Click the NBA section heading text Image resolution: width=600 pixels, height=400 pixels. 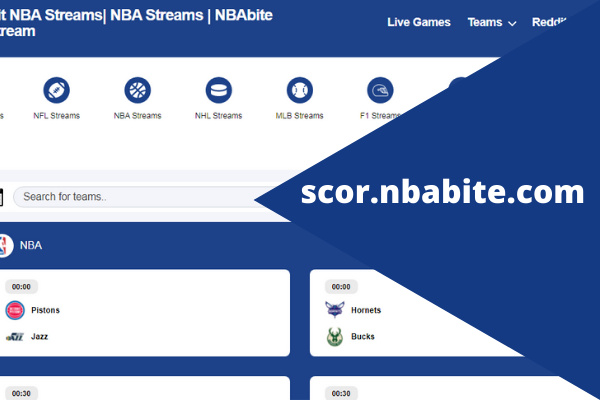pyautogui.click(x=31, y=245)
